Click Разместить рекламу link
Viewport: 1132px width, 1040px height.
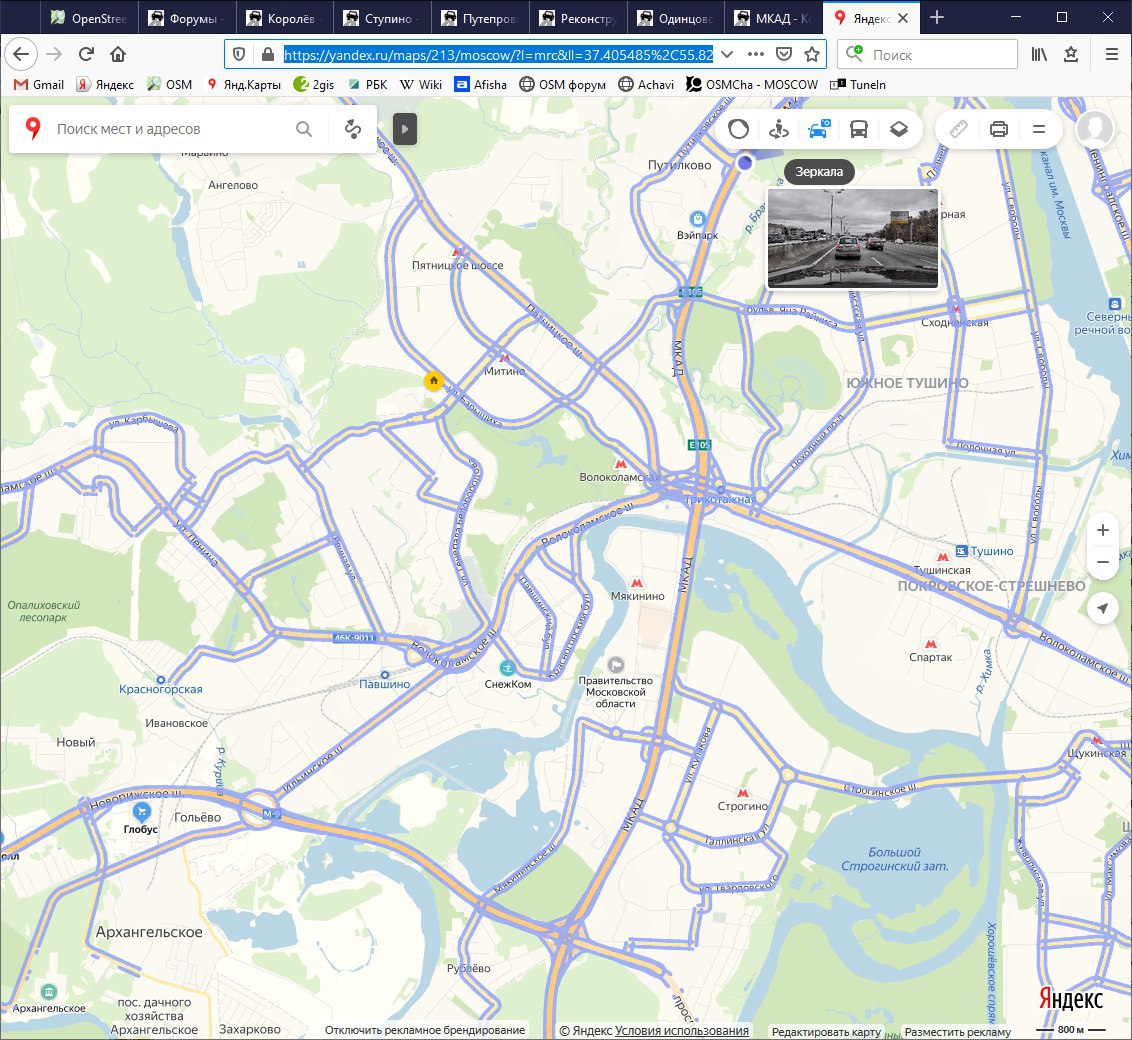point(957,1031)
